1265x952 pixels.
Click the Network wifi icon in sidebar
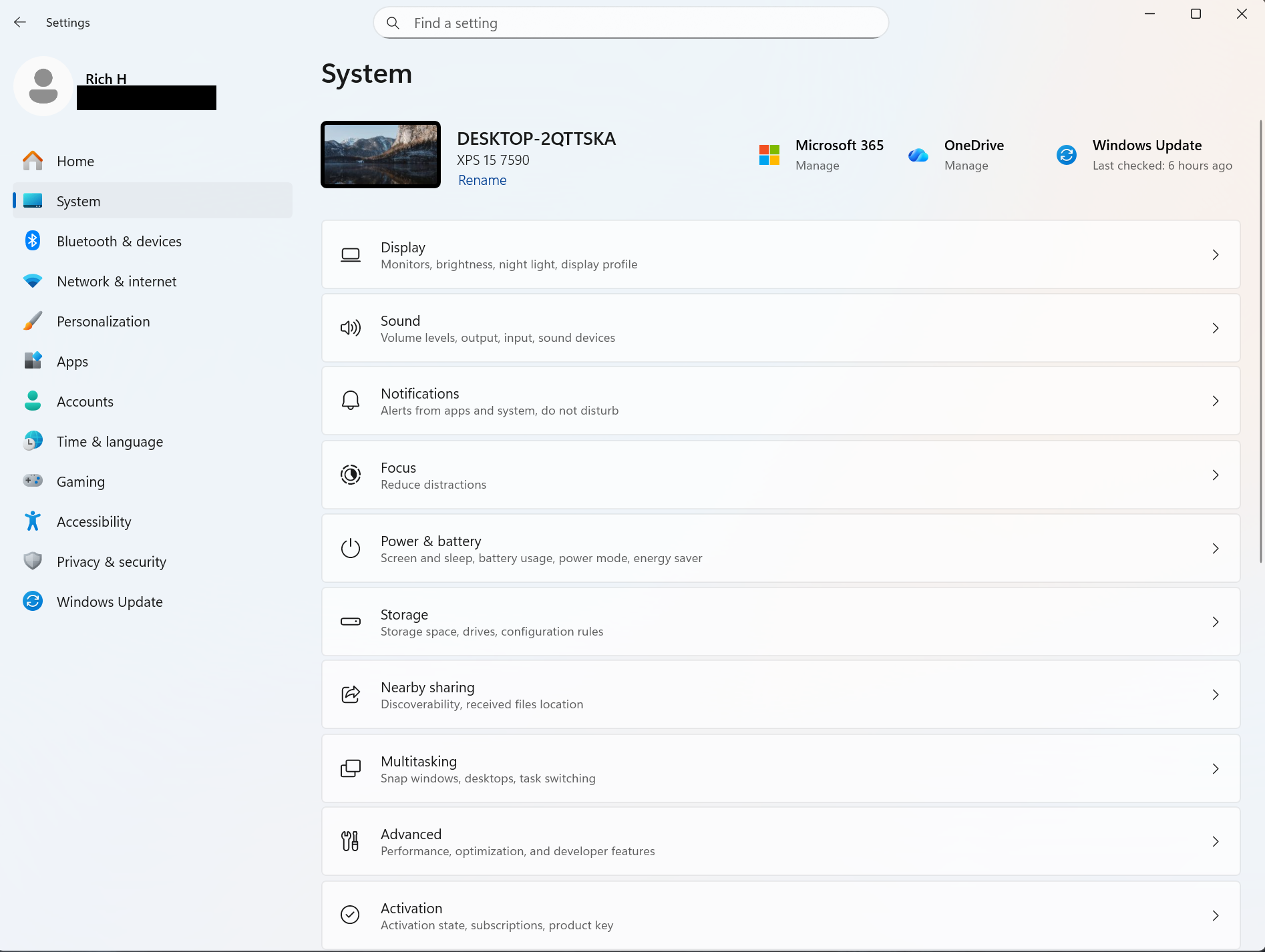pos(33,281)
